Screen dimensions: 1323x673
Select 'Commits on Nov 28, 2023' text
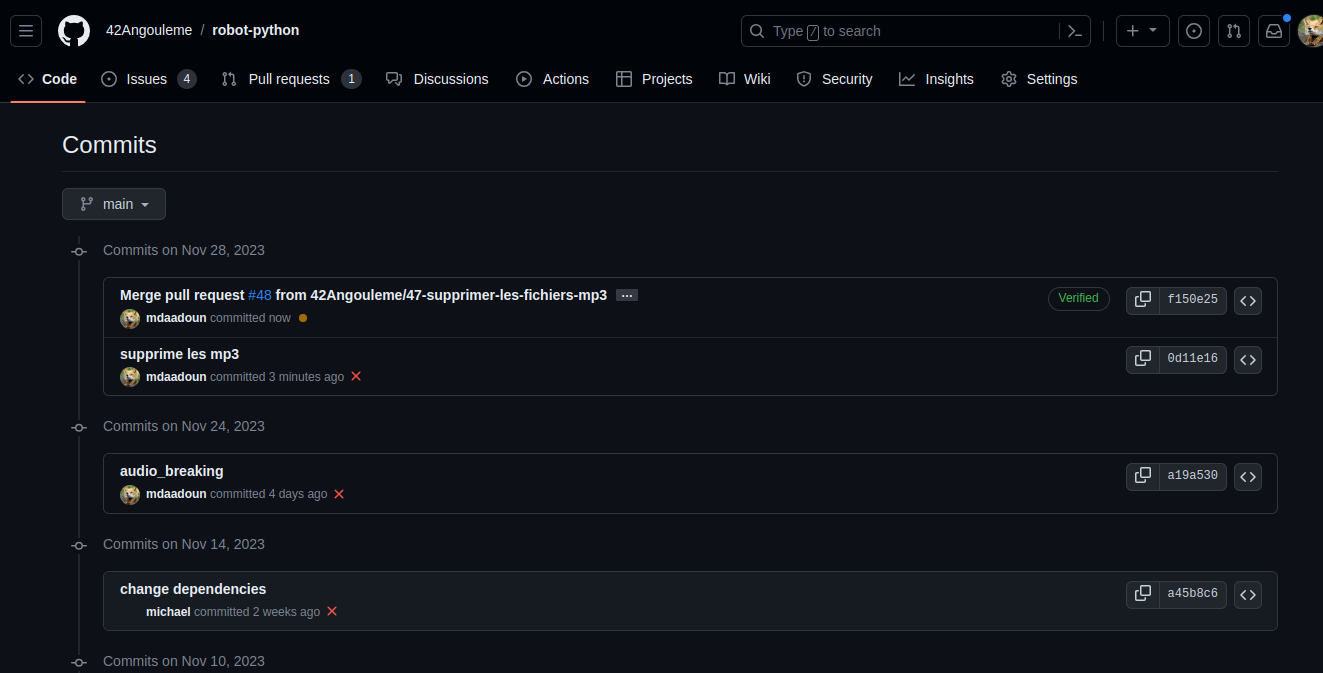click(x=184, y=250)
